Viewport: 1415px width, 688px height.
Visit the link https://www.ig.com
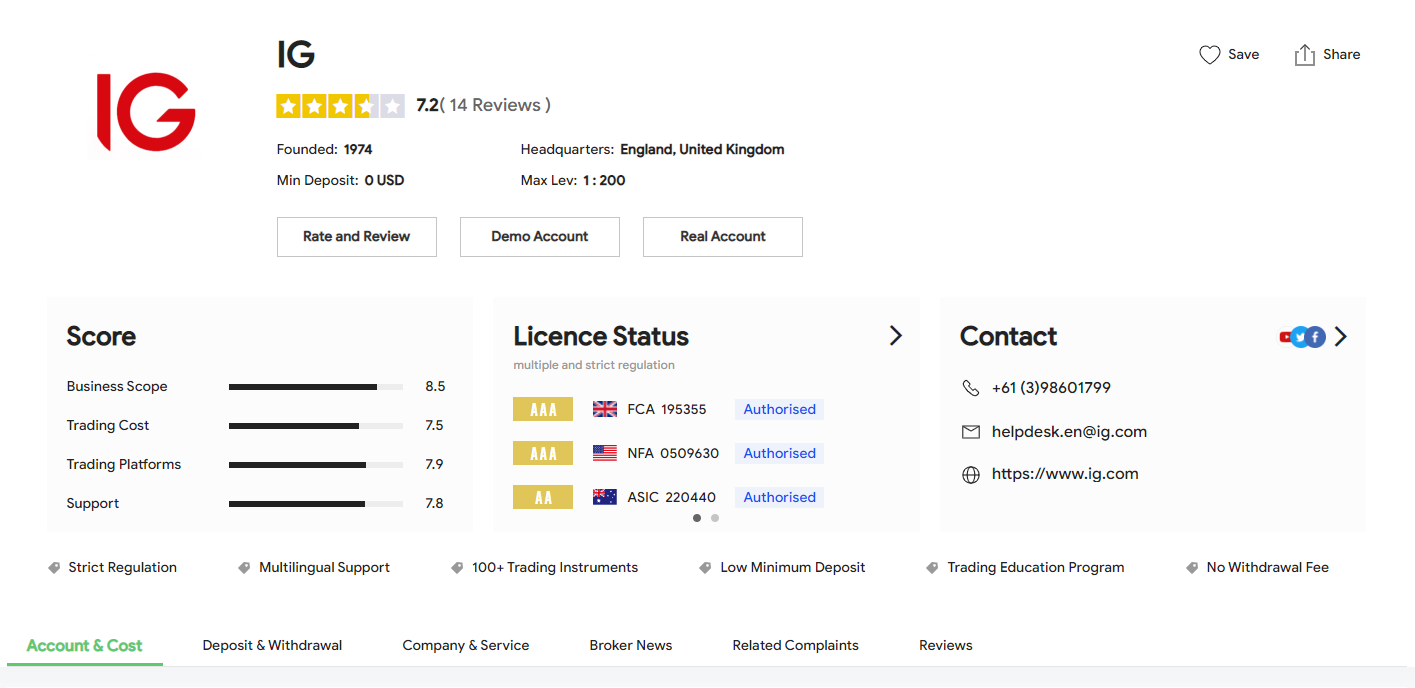click(x=1064, y=474)
